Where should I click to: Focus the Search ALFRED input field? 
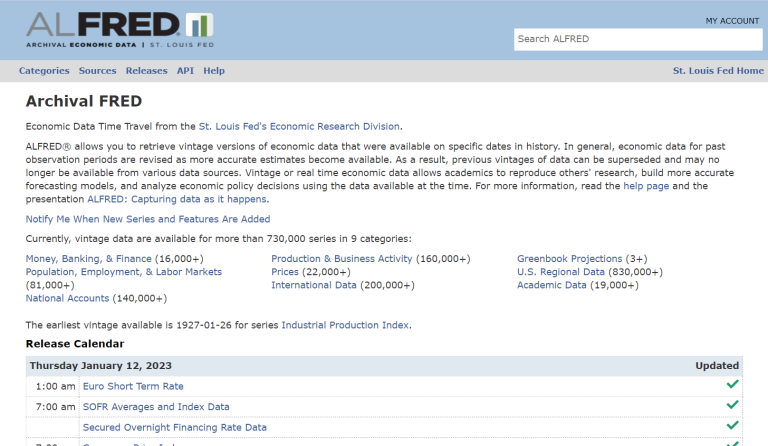point(637,39)
